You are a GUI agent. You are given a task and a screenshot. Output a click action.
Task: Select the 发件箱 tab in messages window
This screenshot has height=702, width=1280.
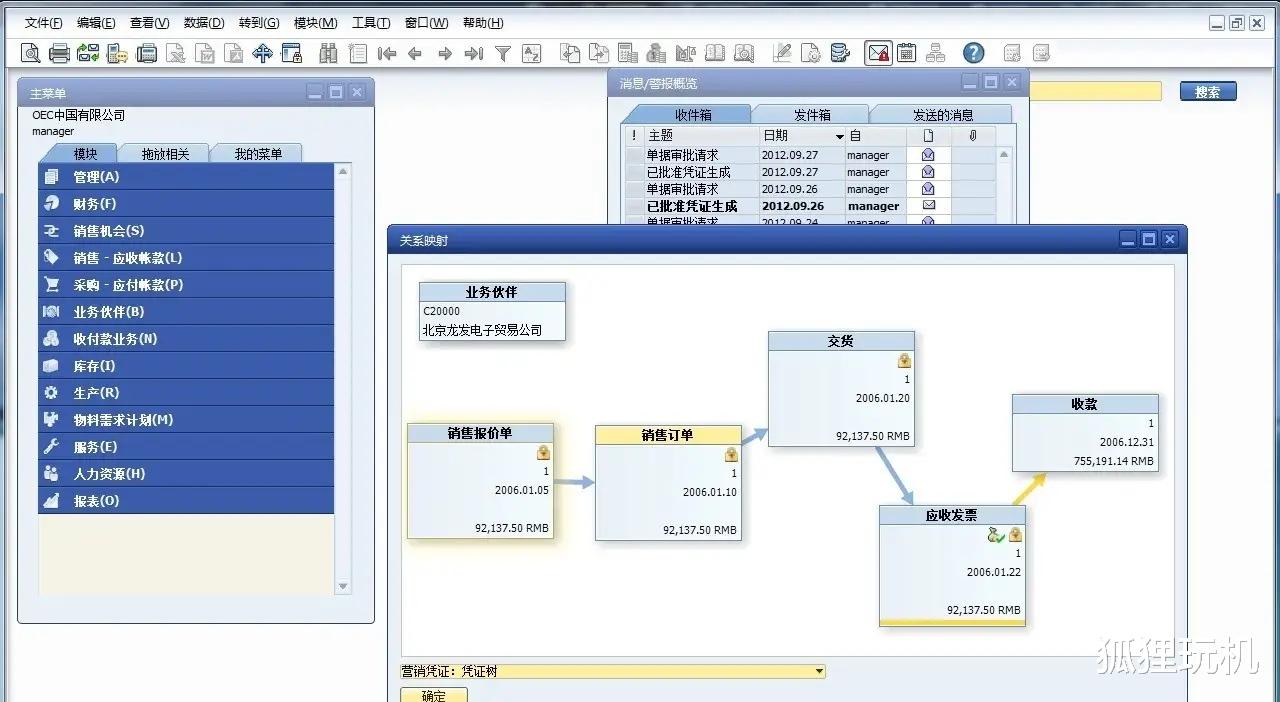812,115
